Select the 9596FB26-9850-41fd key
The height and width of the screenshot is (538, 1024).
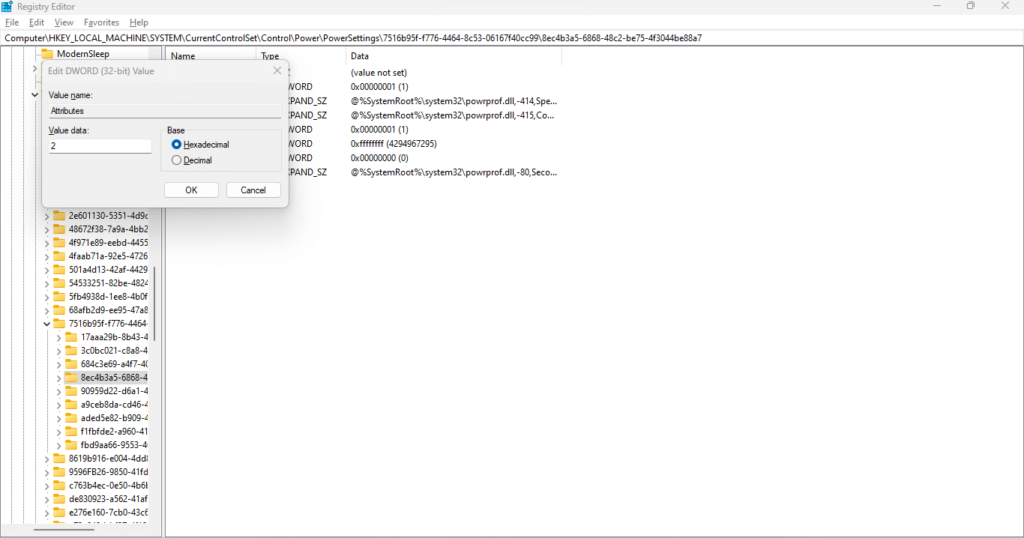pyautogui.click(x=108, y=472)
